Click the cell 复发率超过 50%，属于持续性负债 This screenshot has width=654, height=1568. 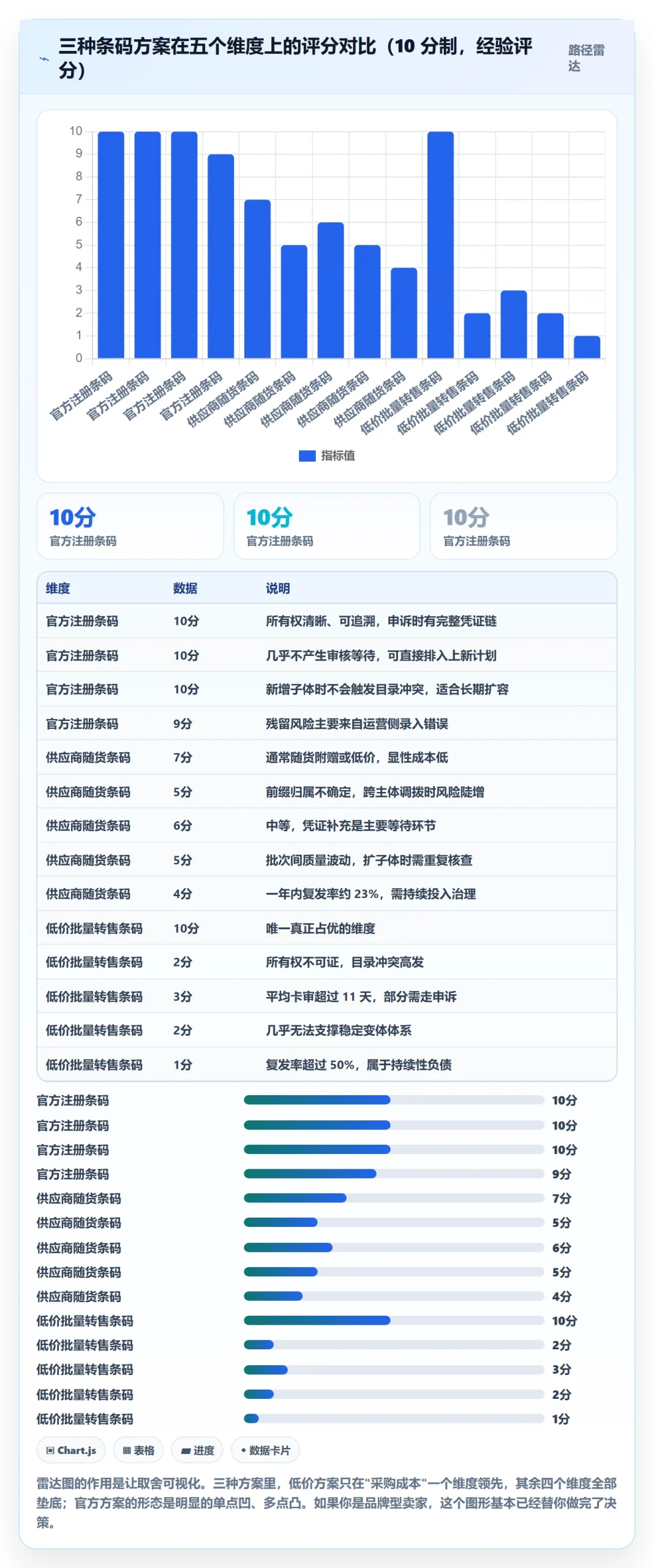358,1065
